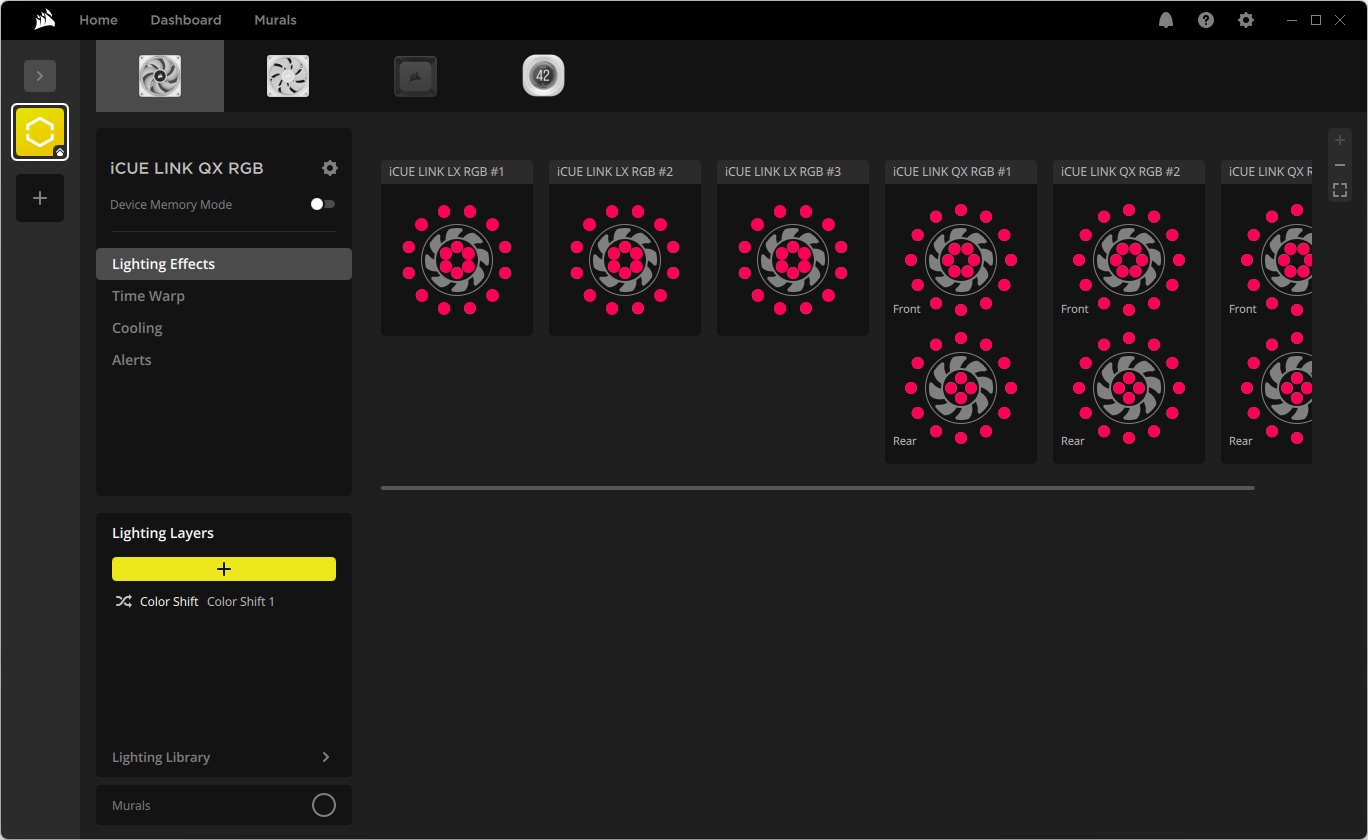
Task: Enable the Murals circle toggle
Action: 324,805
